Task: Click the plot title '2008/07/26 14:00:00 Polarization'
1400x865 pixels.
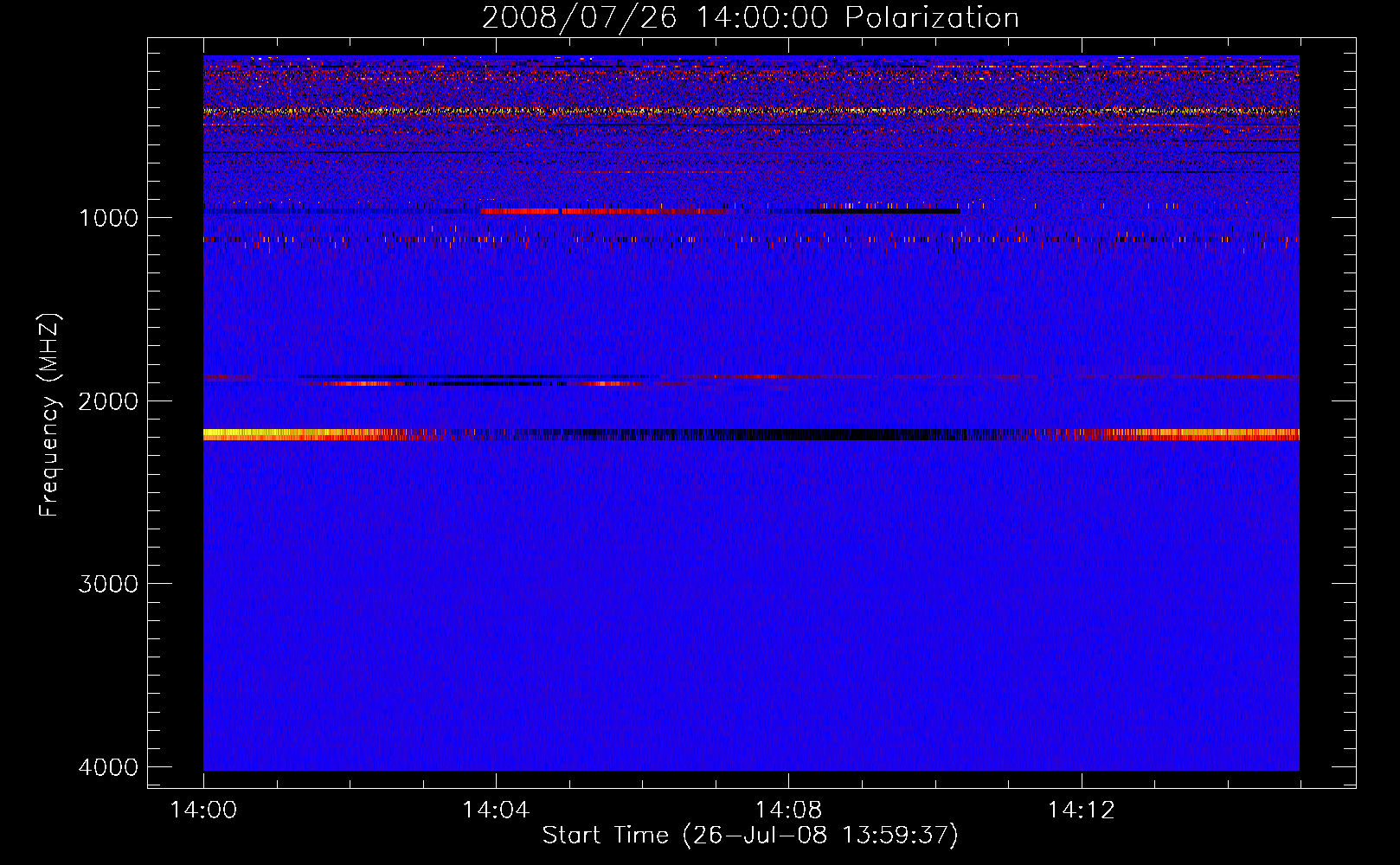Action: click(x=750, y=17)
